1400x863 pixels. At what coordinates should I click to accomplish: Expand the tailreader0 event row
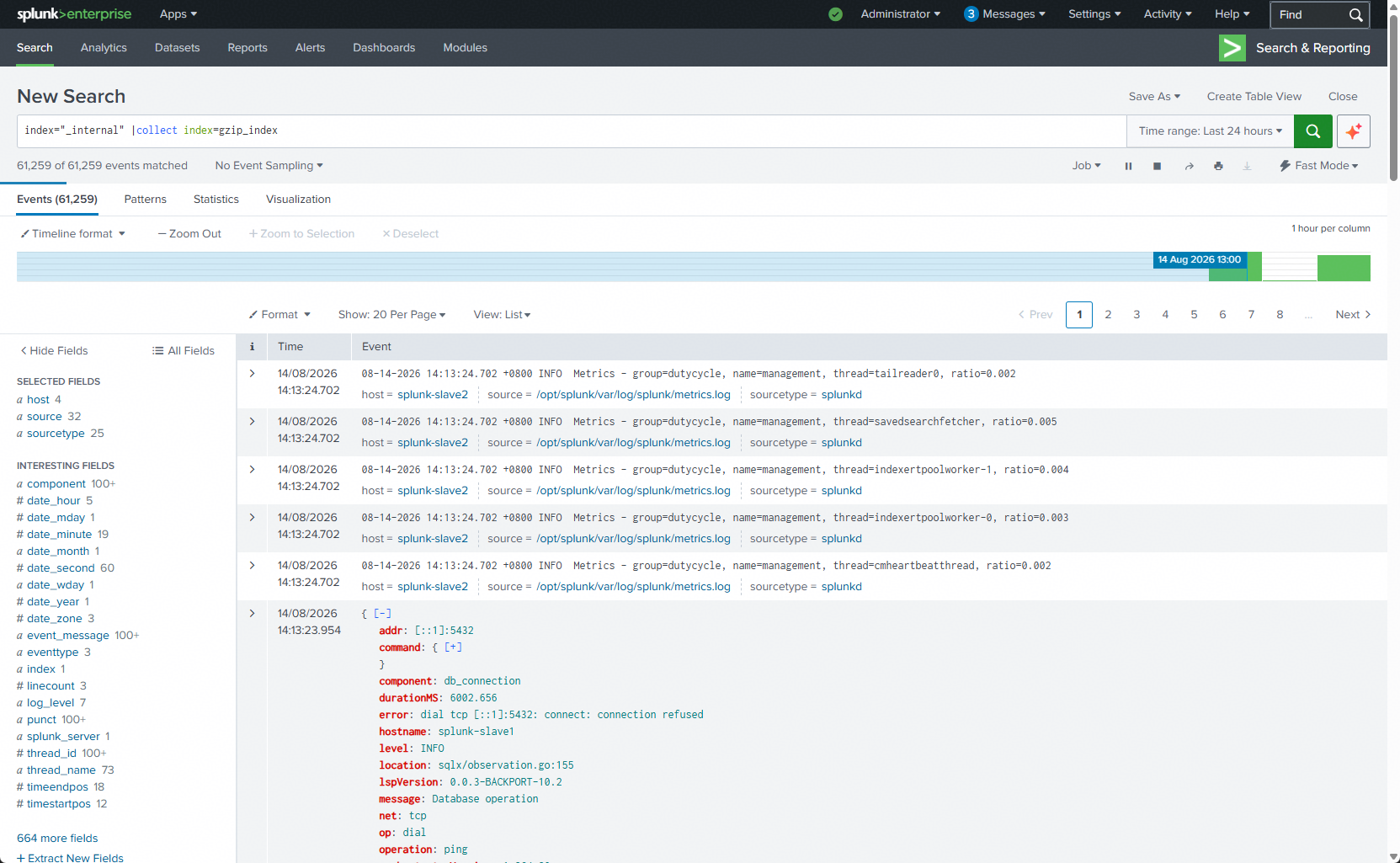(252, 373)
